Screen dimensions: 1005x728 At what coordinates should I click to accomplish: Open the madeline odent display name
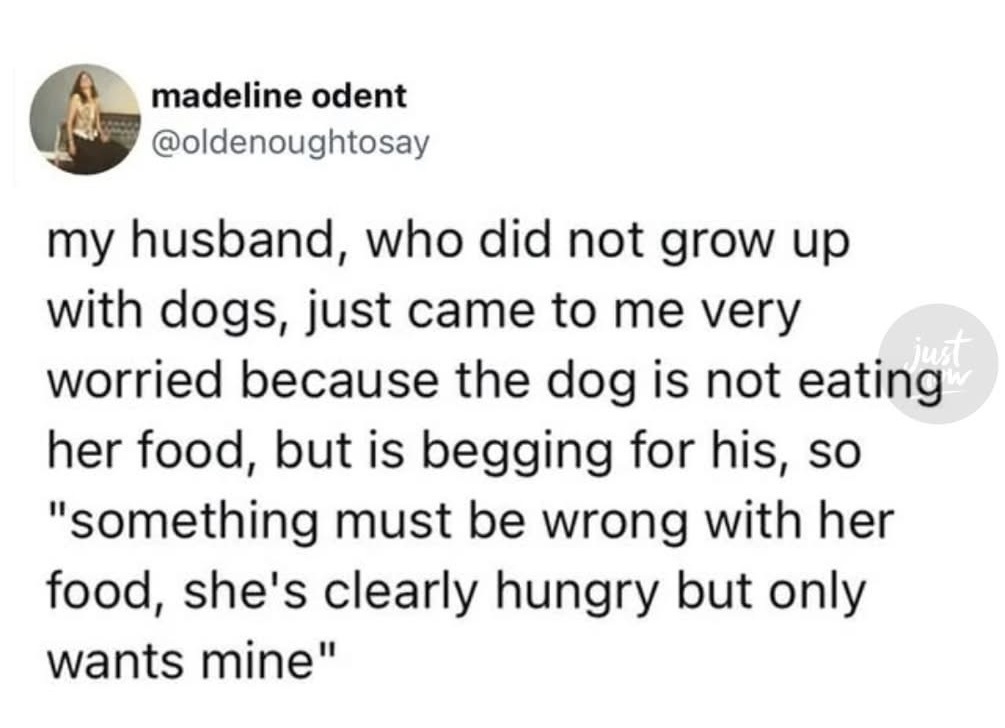279,97
